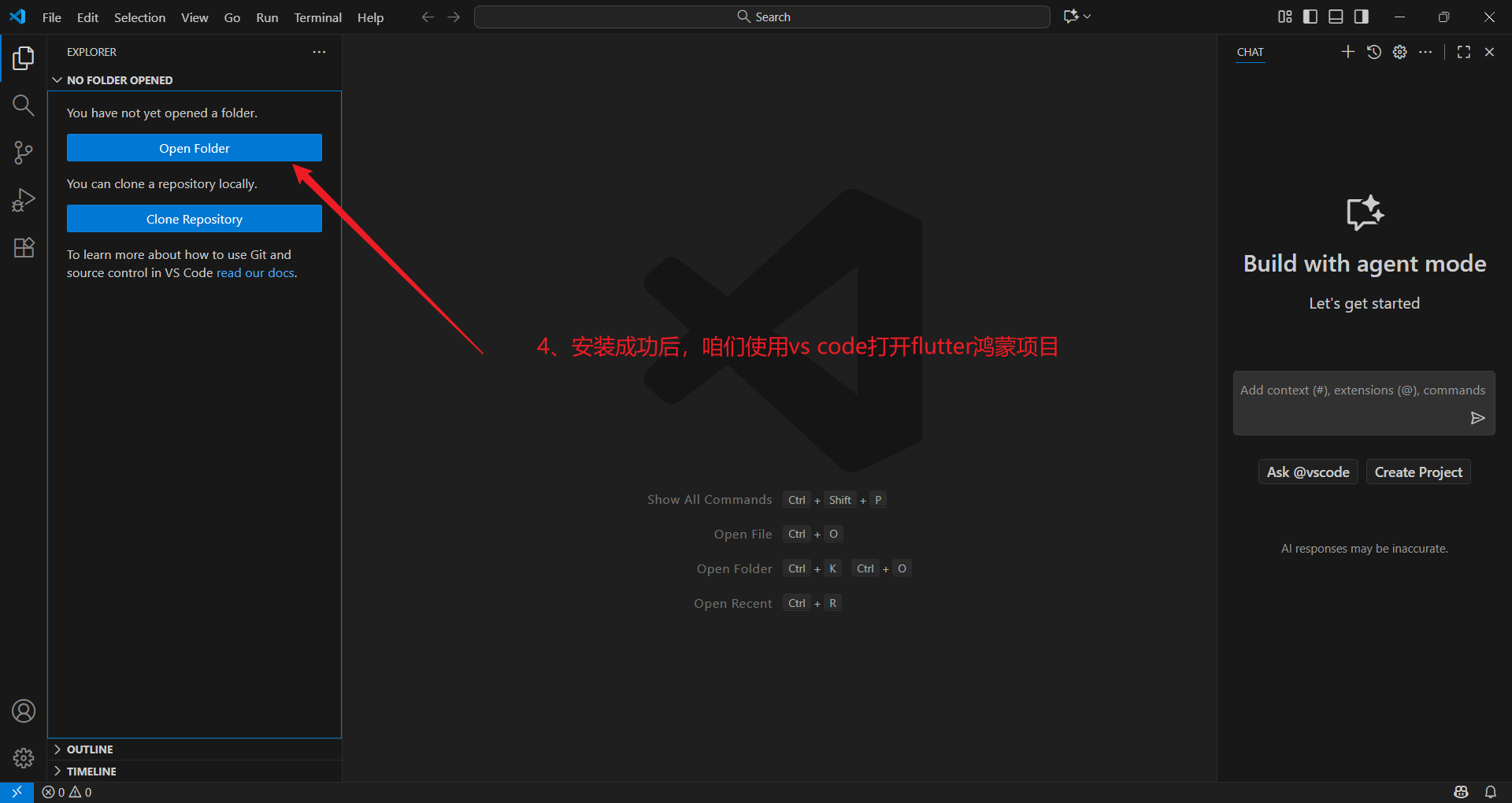Click Create Project suggestion
The width and height of the screenshot is (1512, 803).
pos(1418,472)
